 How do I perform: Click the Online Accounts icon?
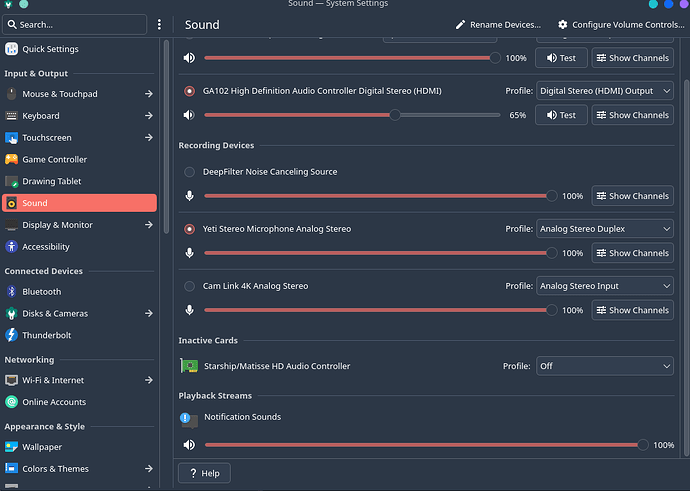pos(11,402)
